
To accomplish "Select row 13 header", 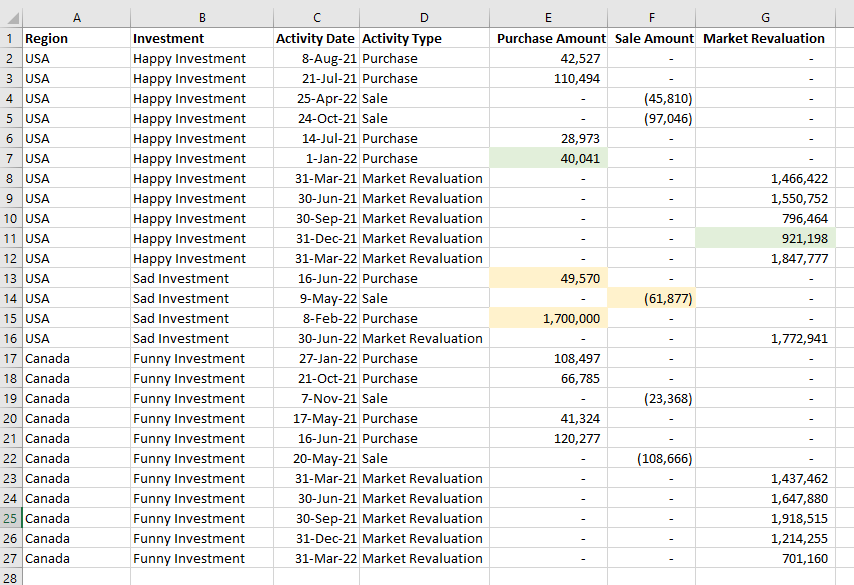I will pos(11,278).
